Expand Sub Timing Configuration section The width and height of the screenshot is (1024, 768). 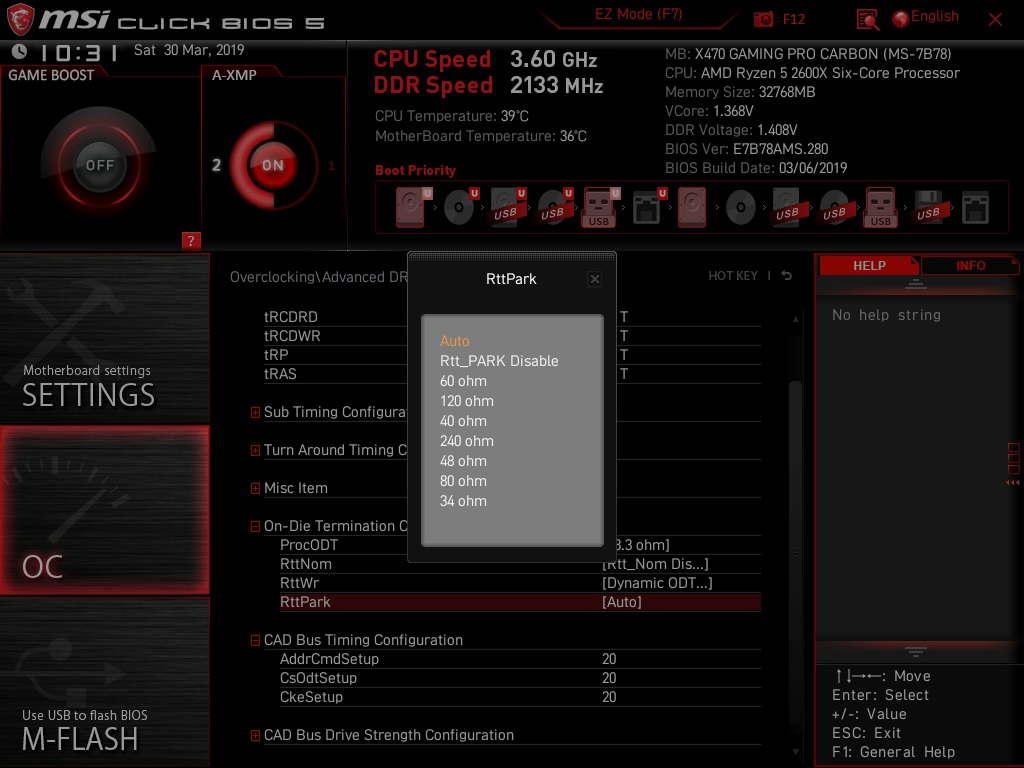pos(255,412)
